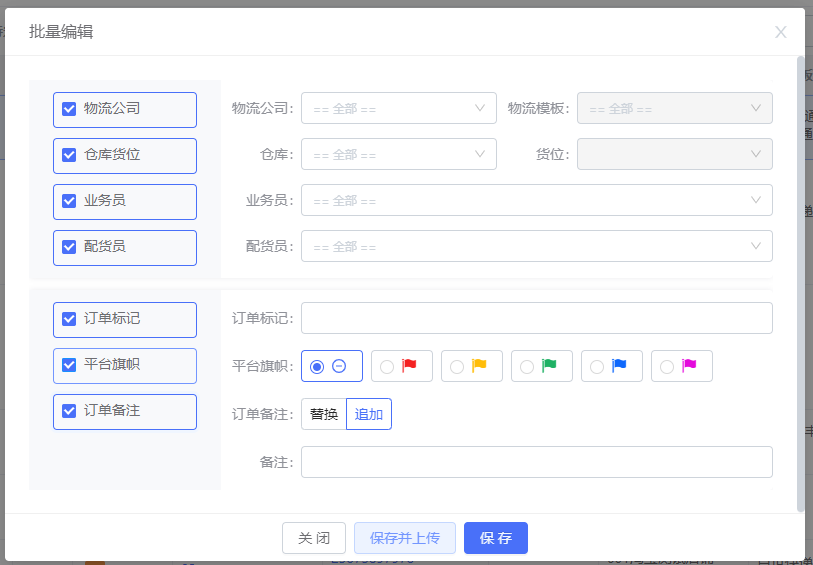Expand the 货位 dropdown
Viewport: 813px width, 565px height.
[675, 154]
